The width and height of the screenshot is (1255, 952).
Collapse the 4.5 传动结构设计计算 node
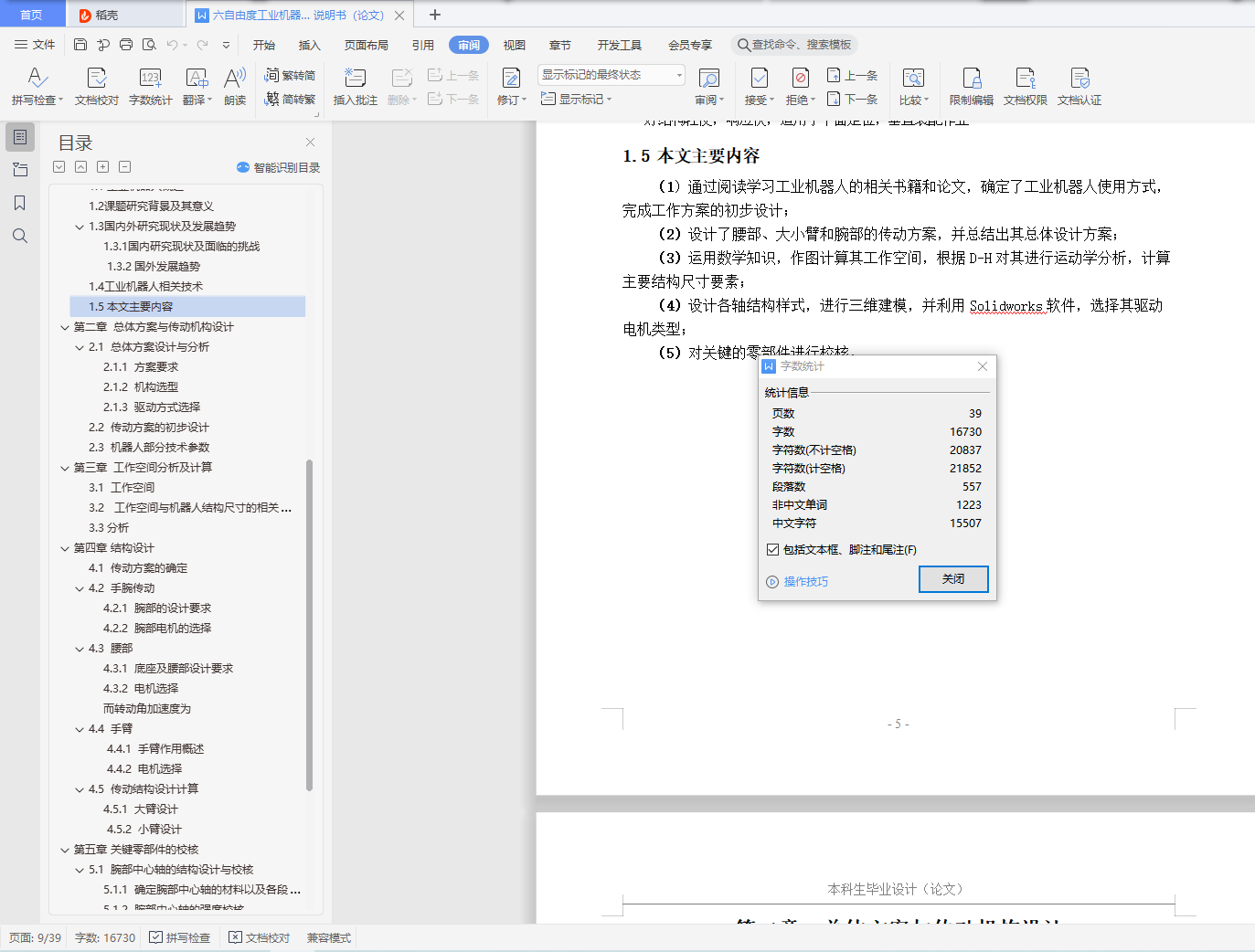pyautogui.click(x=80, y=789)
